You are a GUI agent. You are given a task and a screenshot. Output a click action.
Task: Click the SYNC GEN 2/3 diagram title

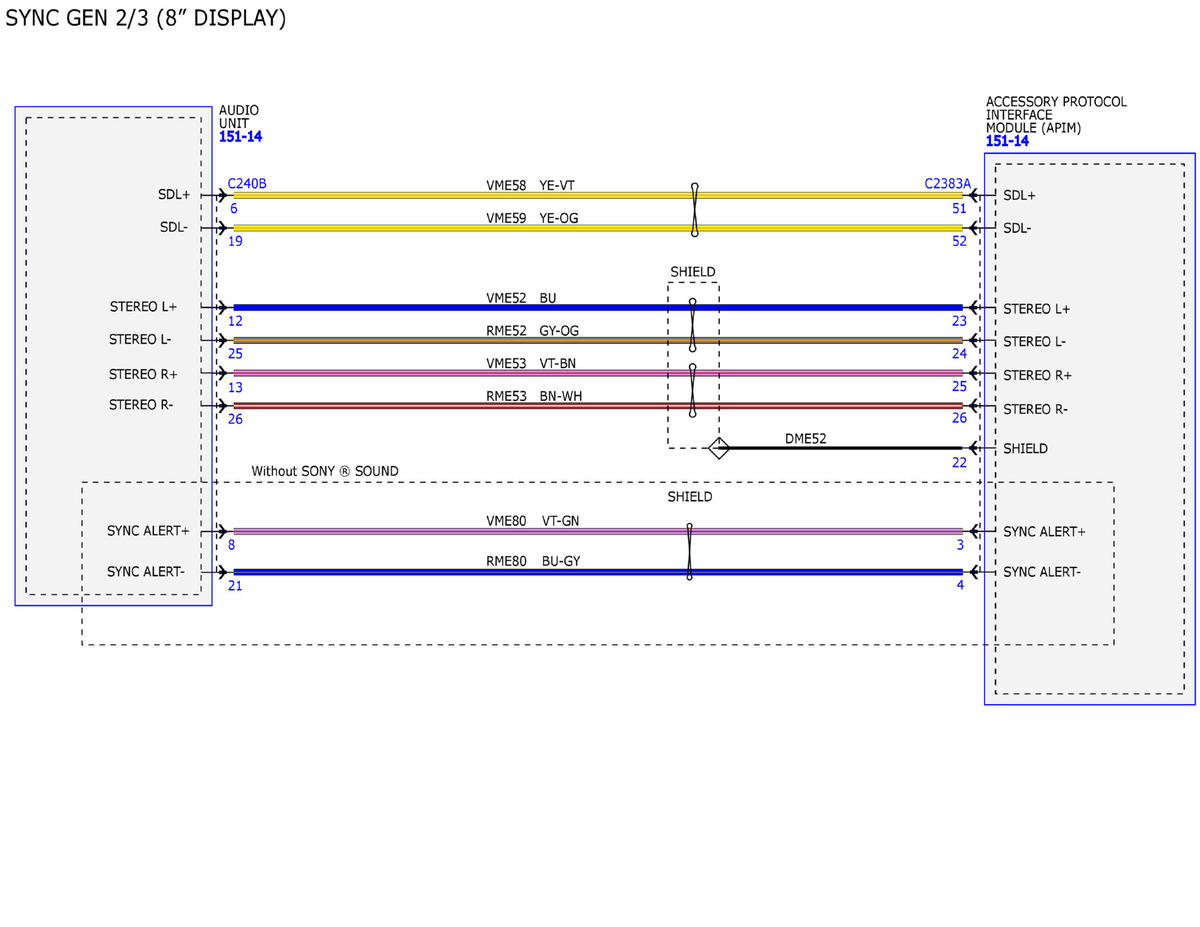click(x=146, y=18)
